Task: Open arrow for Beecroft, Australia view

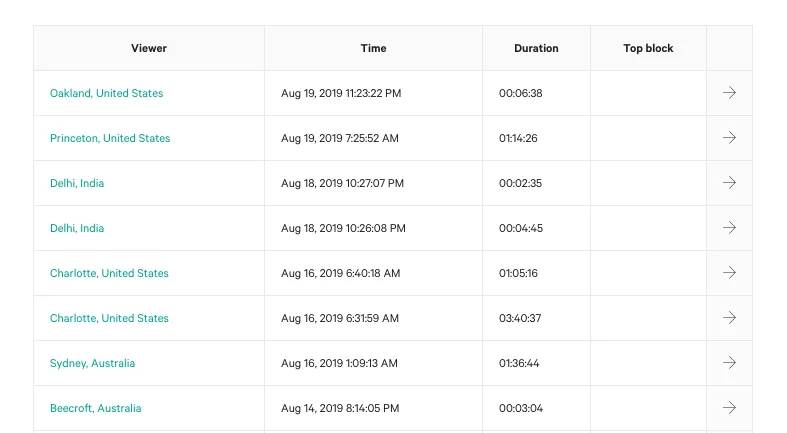Action: click(x=729, y=408)
